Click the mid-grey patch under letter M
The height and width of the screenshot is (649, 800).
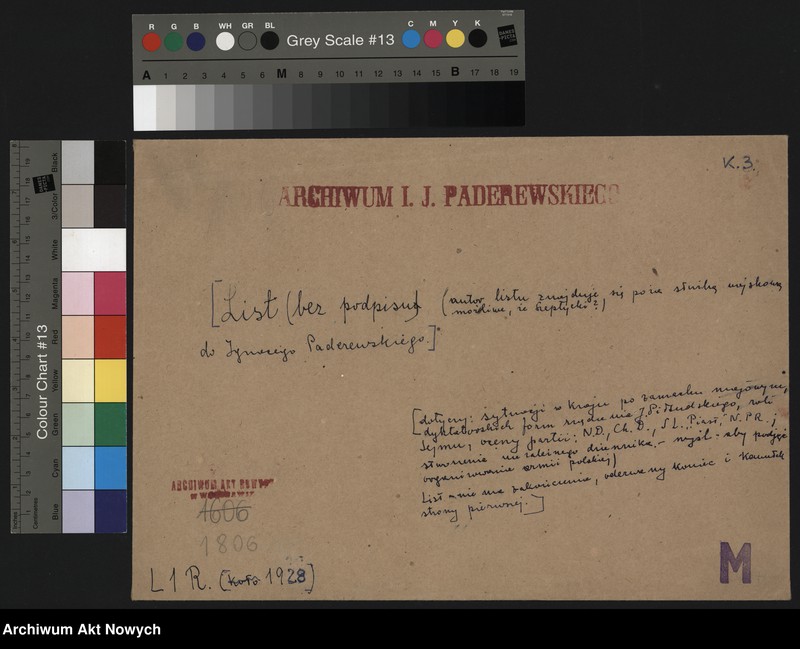[282, 107]
